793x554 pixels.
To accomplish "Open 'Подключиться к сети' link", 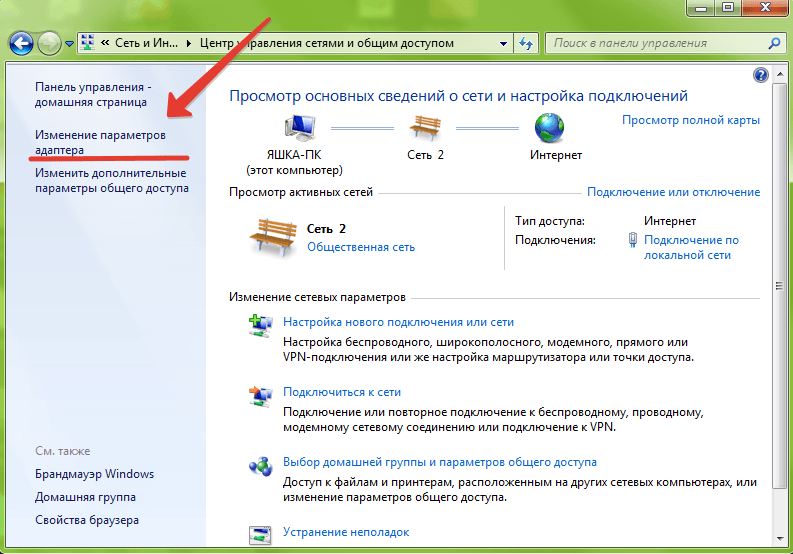I will [x=342, y=392].
